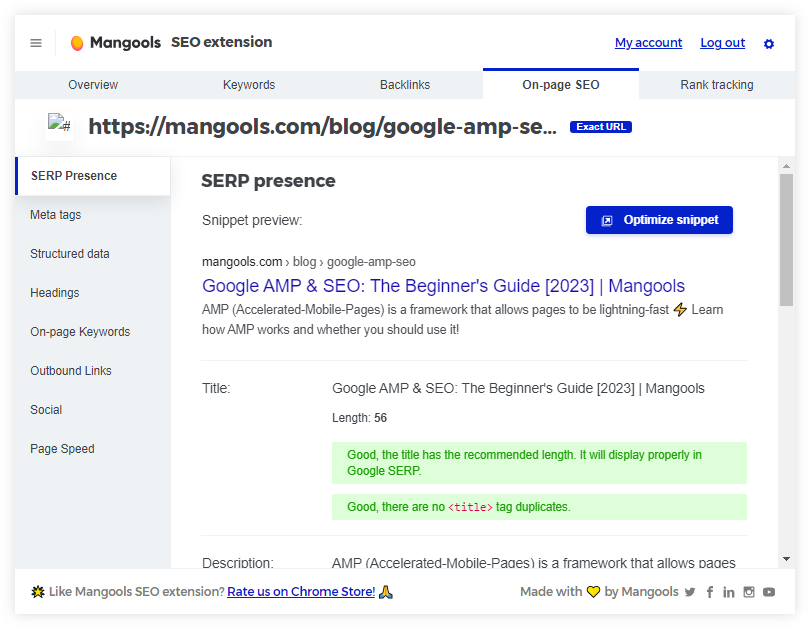810x629 pixels.
Task: Click the mangools.com breadcrumb text
Action: click(x=242, y=262)
